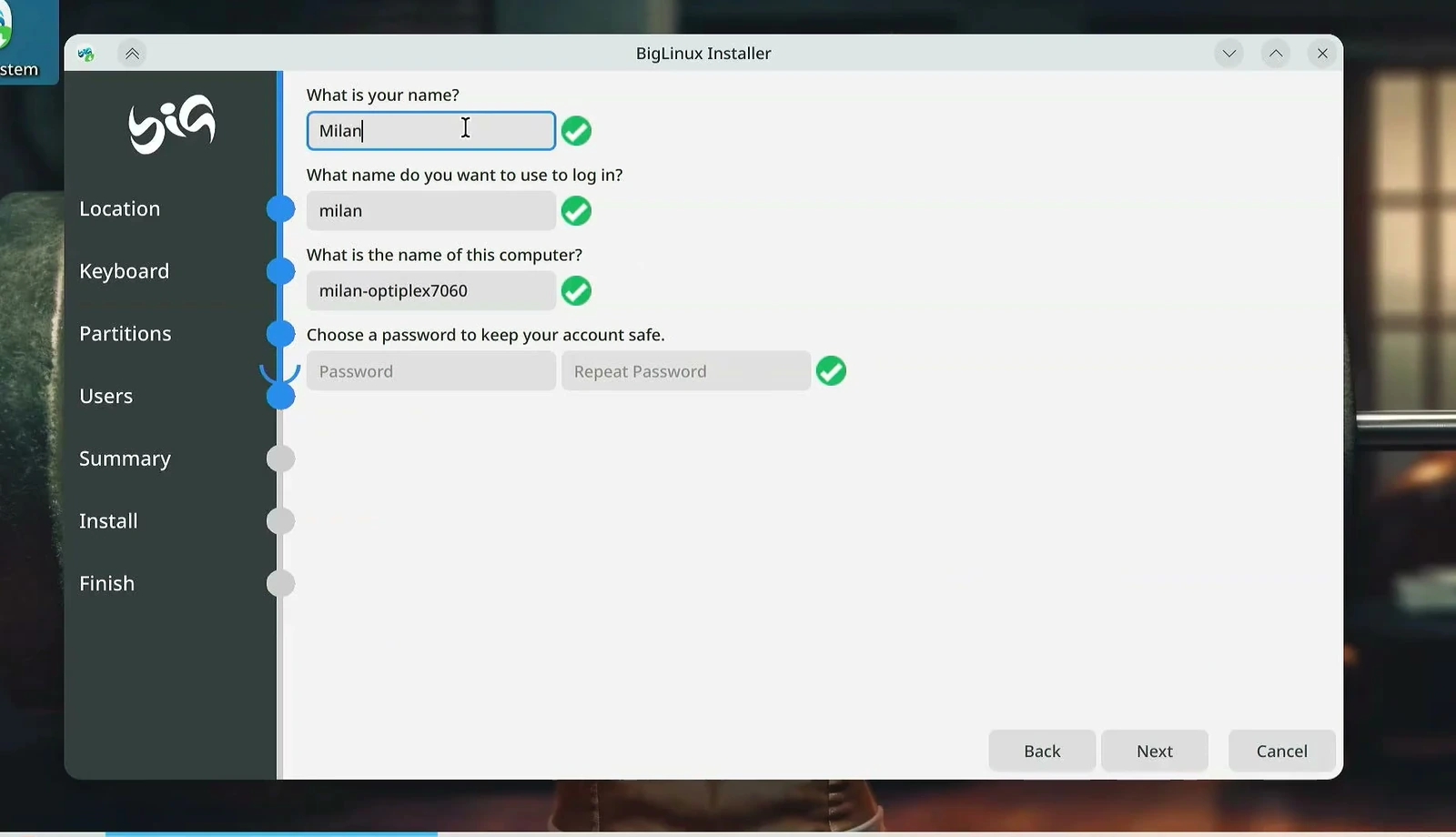Screen dimensions: 1456x837
Task: Click the green checkmark beside your name field
Action: click(x=576, y=131)
